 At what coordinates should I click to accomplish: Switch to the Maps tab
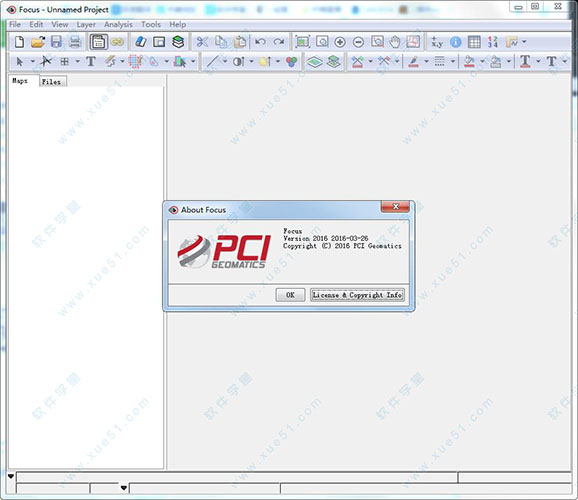click(x=21, y=81)
